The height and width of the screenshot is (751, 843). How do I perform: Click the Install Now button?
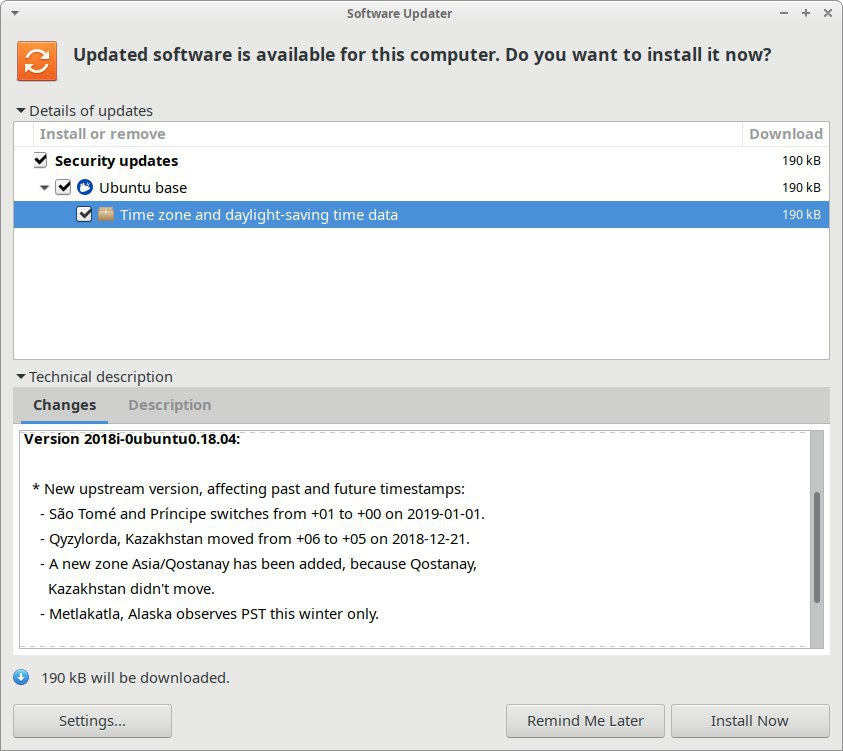pos(750,721)
